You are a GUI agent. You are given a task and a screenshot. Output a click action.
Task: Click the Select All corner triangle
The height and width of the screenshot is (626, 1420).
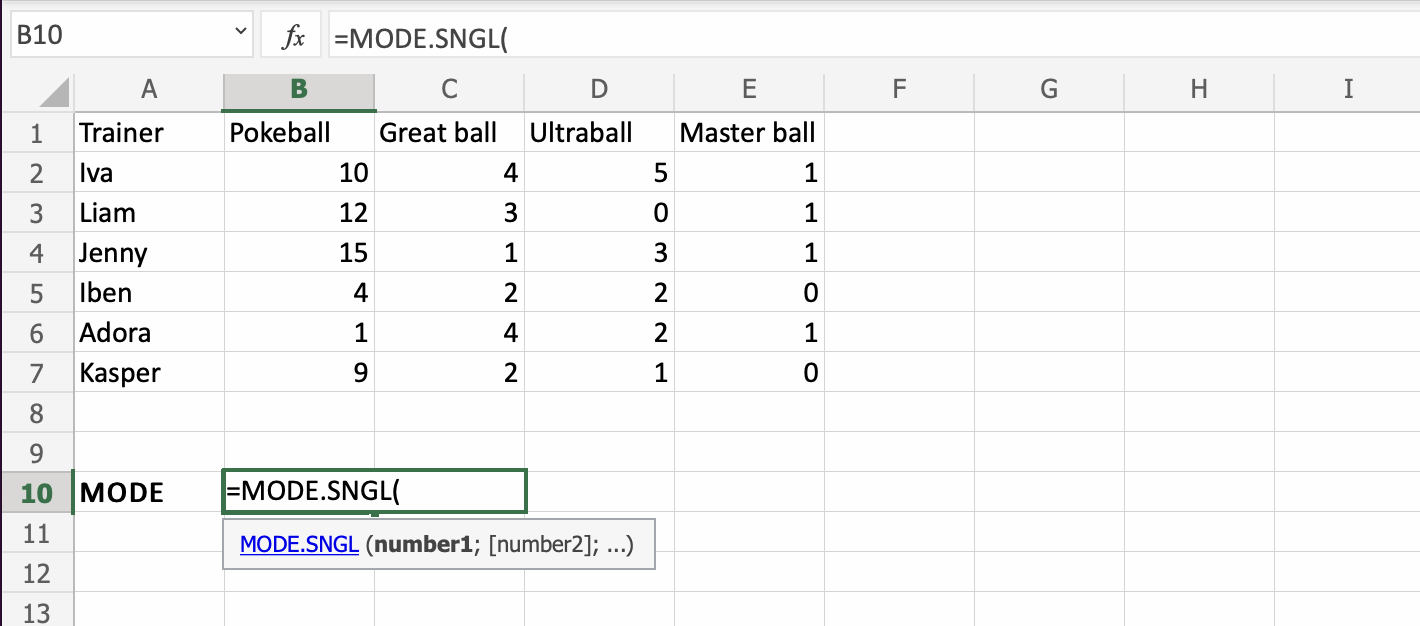(x=57, y=94)
